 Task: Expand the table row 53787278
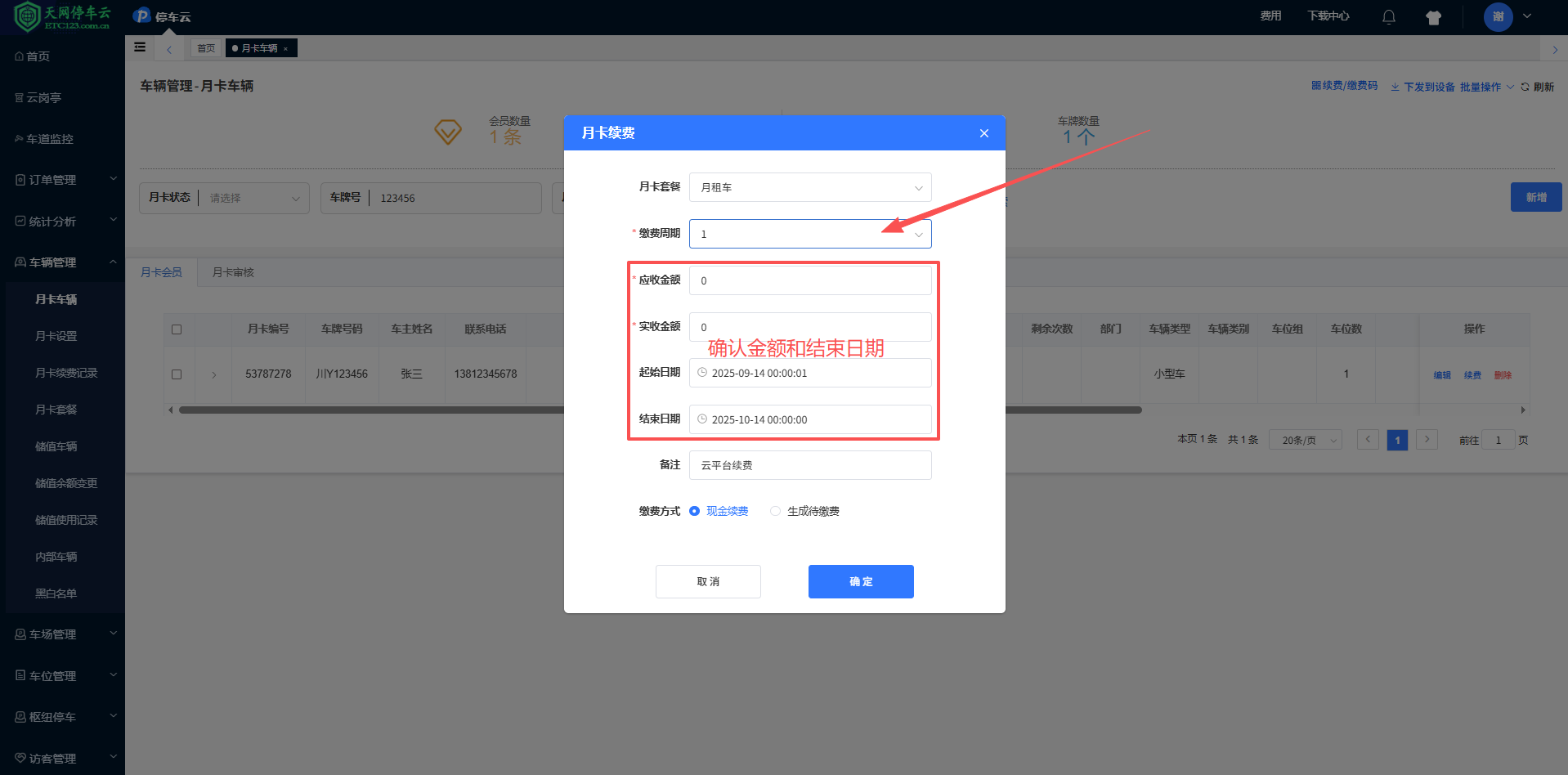[x=214, y=374]
